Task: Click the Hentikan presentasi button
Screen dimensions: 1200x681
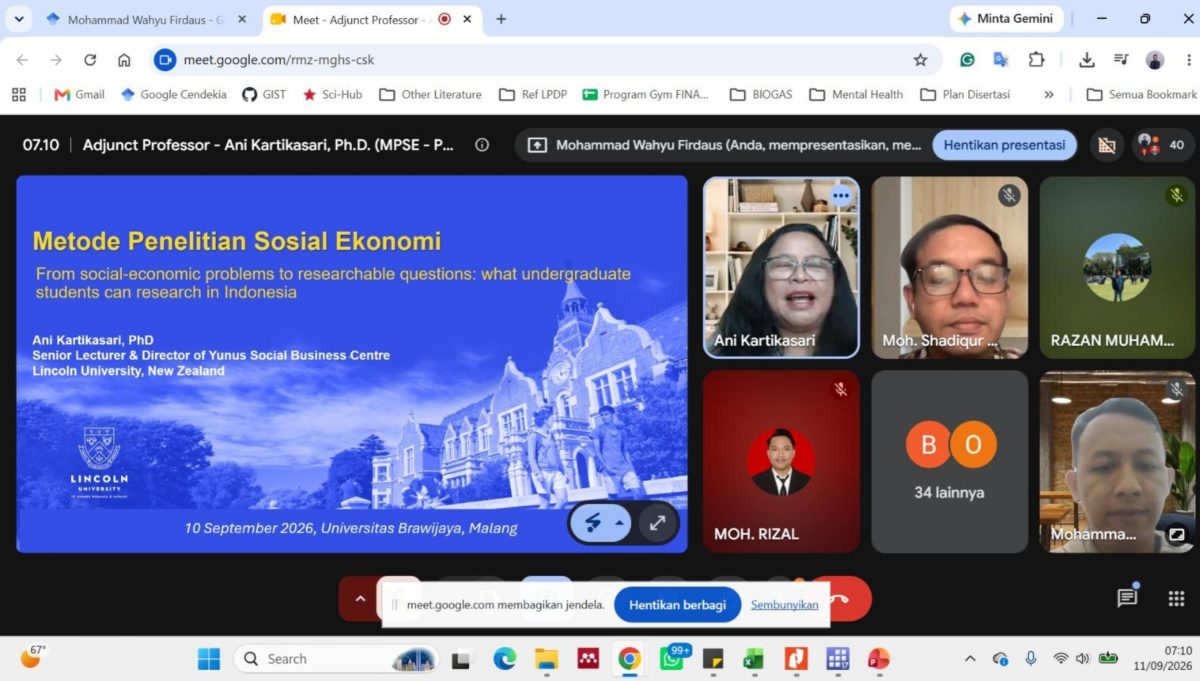Action: click(x=1004, y=145)
